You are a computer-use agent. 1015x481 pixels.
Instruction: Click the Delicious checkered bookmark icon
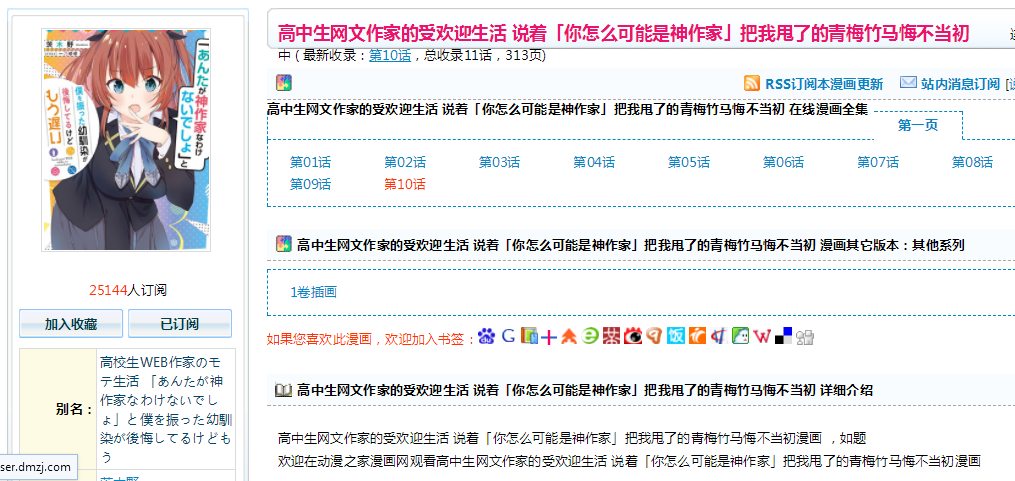pyautogui.click(x=783, y=337)
